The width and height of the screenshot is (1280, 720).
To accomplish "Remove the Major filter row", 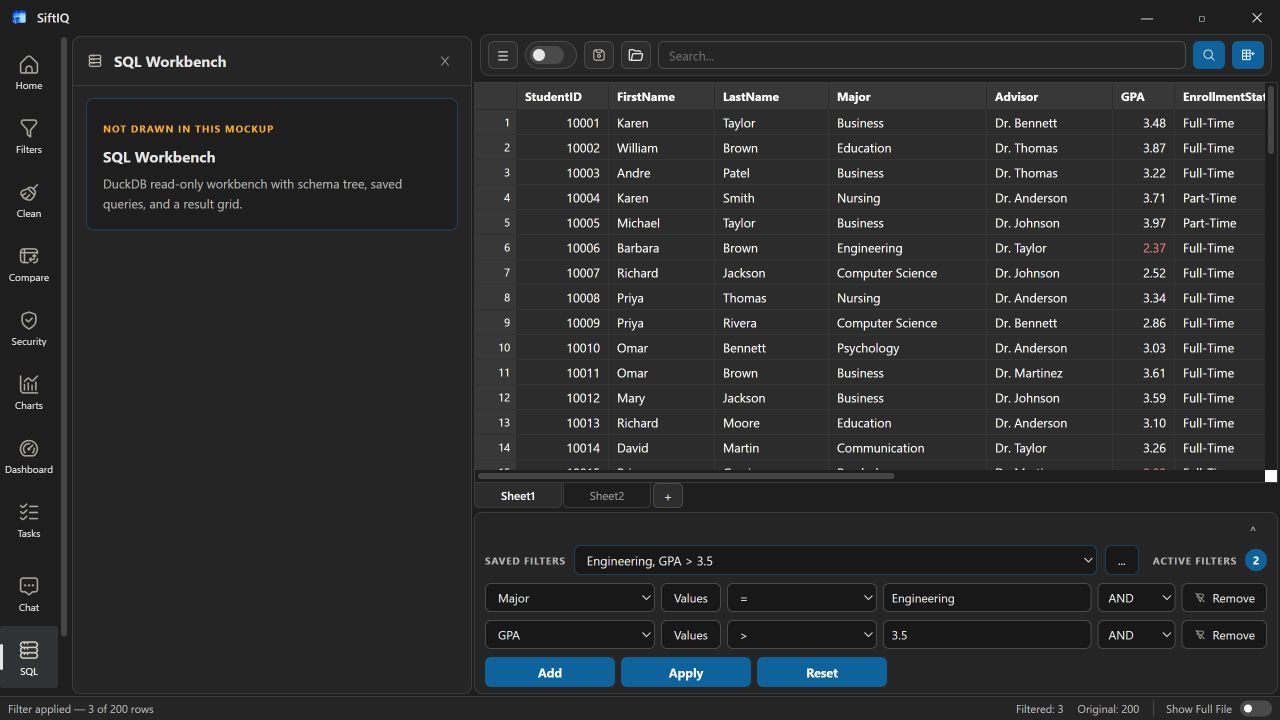I will pyautogui.click(x=1224, y=598).
